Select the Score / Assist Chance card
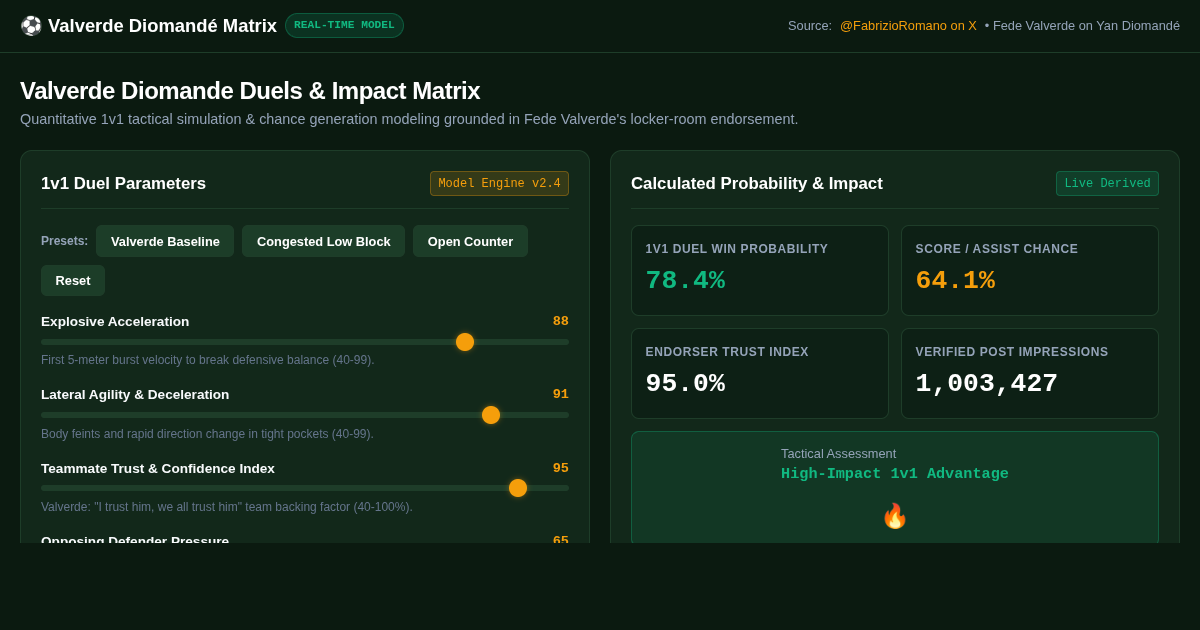 (x=1030, y=270)
